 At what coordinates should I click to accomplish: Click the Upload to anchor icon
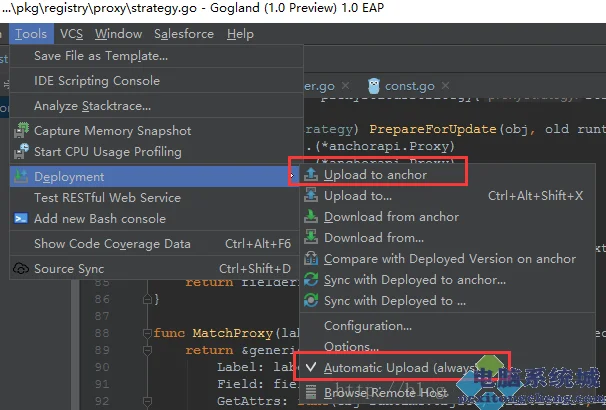[311, 175]
